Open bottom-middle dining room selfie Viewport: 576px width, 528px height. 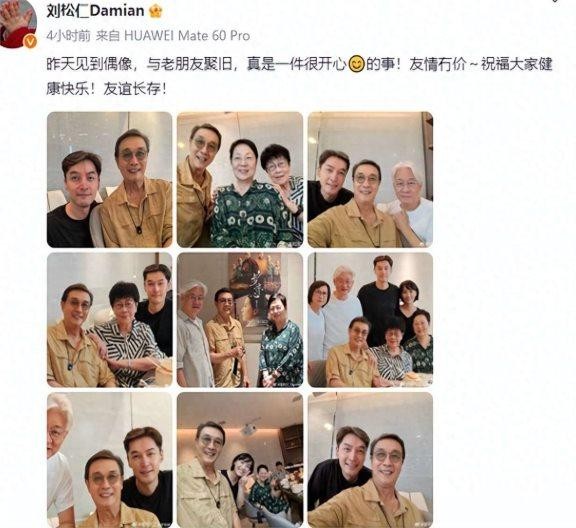(x=240, y=460)
